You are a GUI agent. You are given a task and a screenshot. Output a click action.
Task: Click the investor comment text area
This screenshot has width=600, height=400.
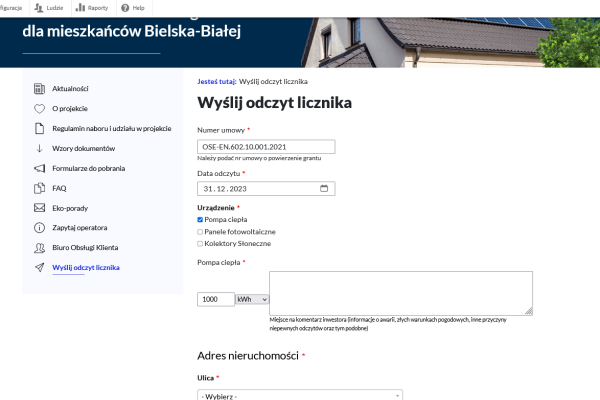(400, 292)
